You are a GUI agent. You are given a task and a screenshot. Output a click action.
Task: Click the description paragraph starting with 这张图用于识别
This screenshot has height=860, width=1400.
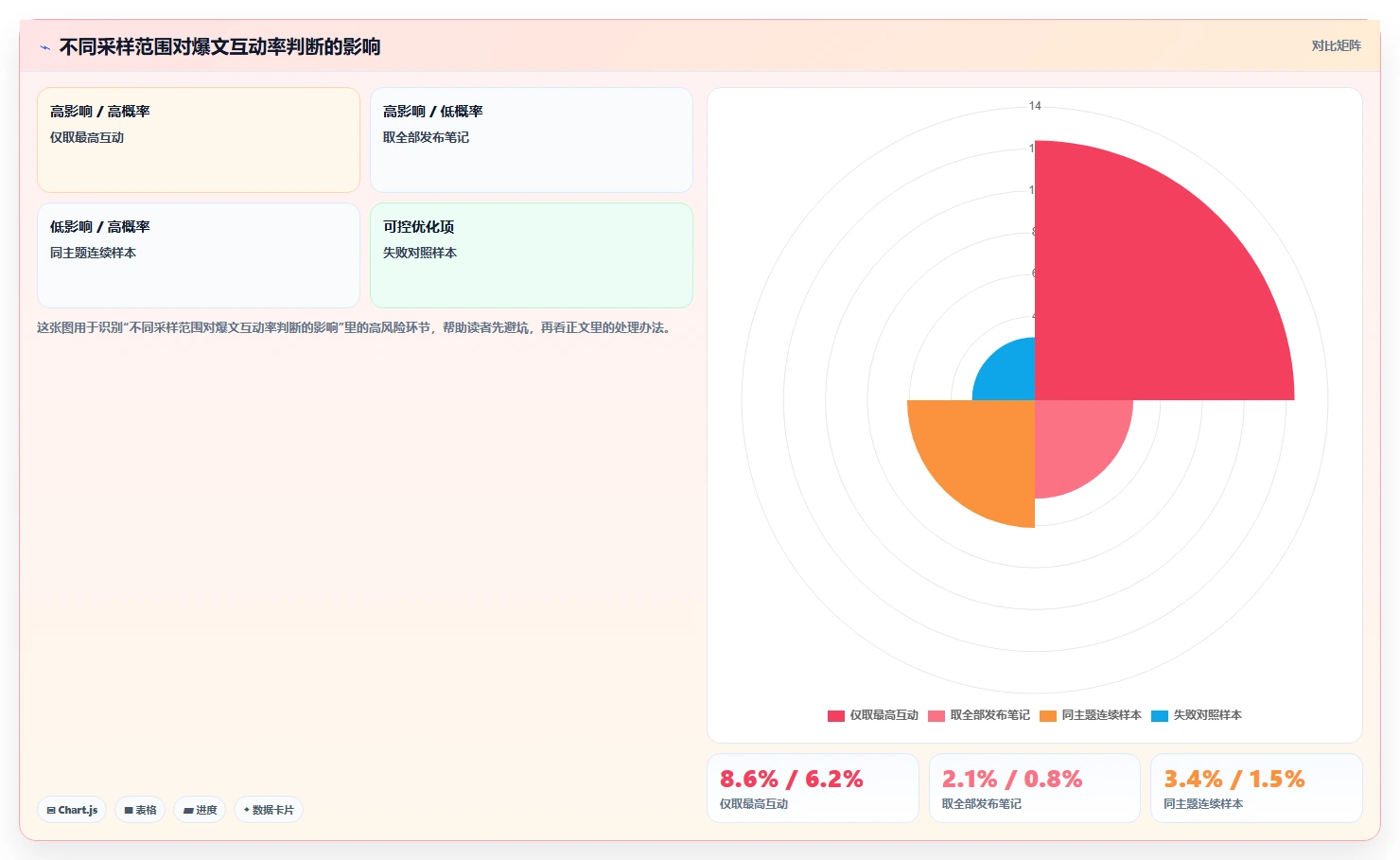(356, 327)
